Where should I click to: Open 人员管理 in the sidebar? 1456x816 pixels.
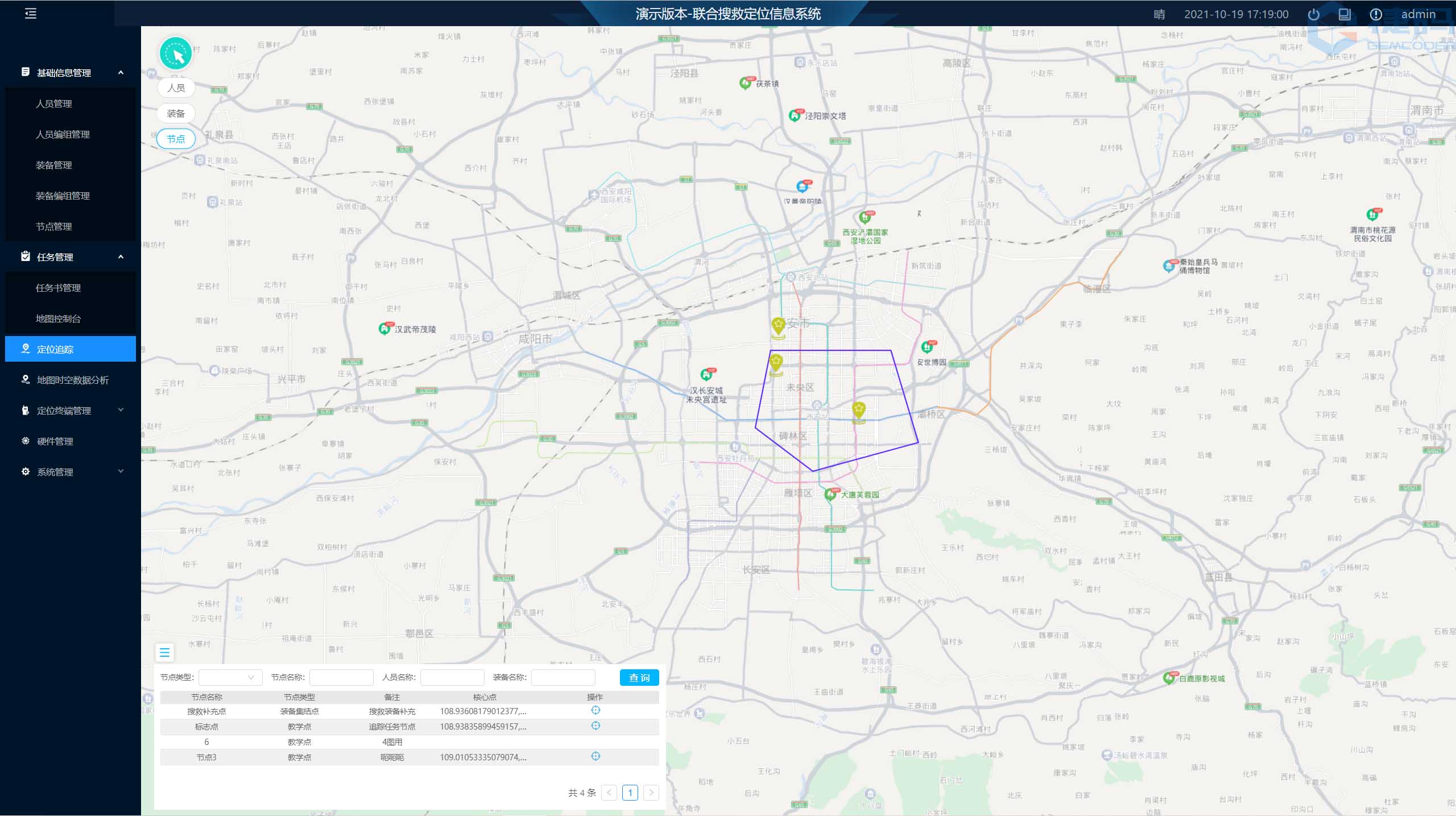point(54,103)
